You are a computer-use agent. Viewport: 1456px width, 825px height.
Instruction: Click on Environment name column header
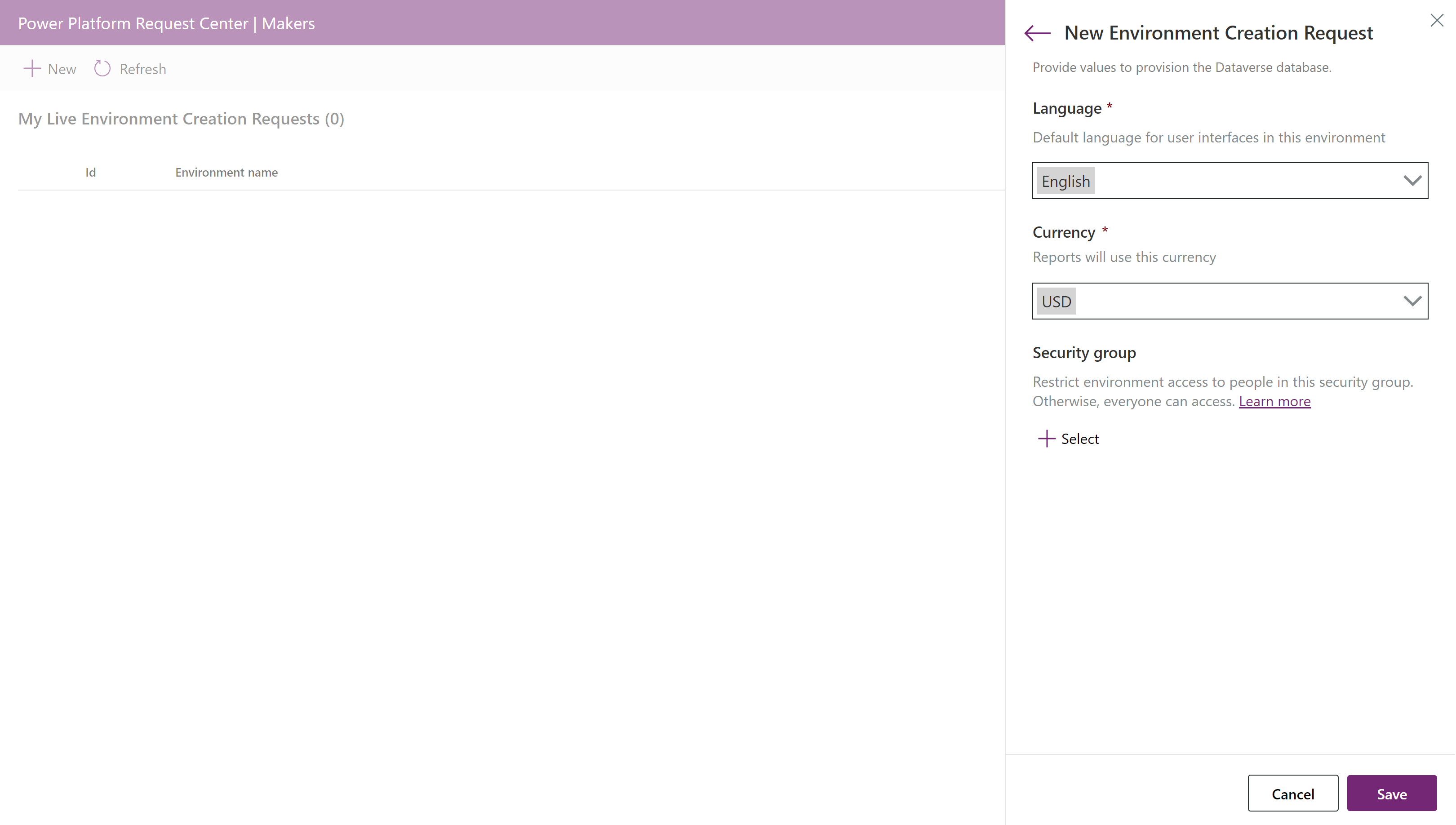click(x=226, y=171)
